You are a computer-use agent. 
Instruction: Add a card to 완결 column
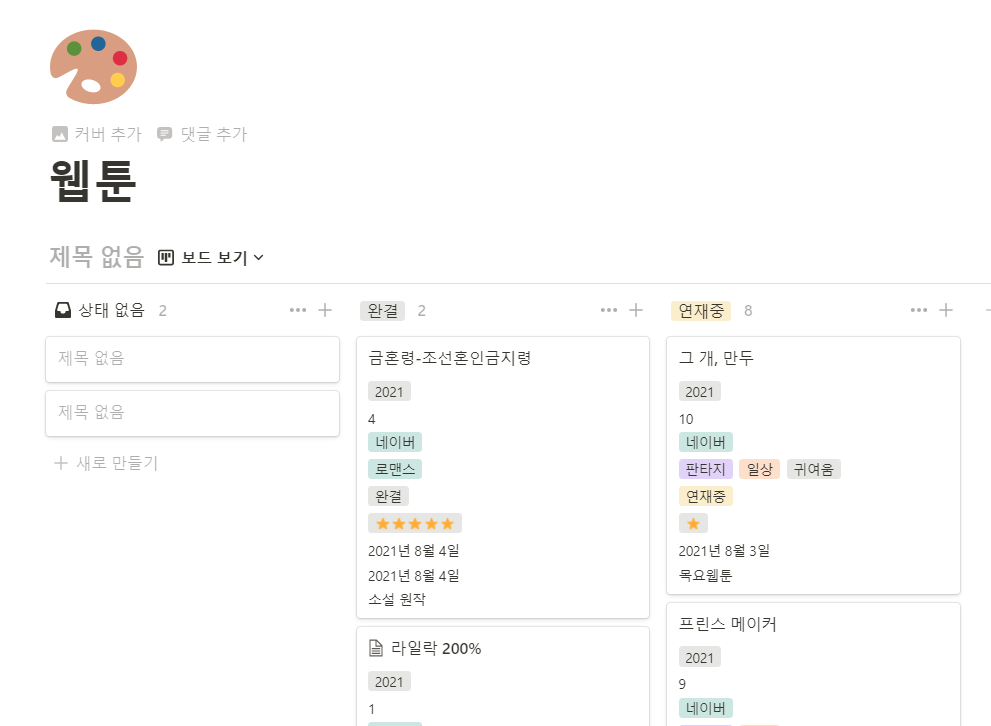[x=636, y=310]
